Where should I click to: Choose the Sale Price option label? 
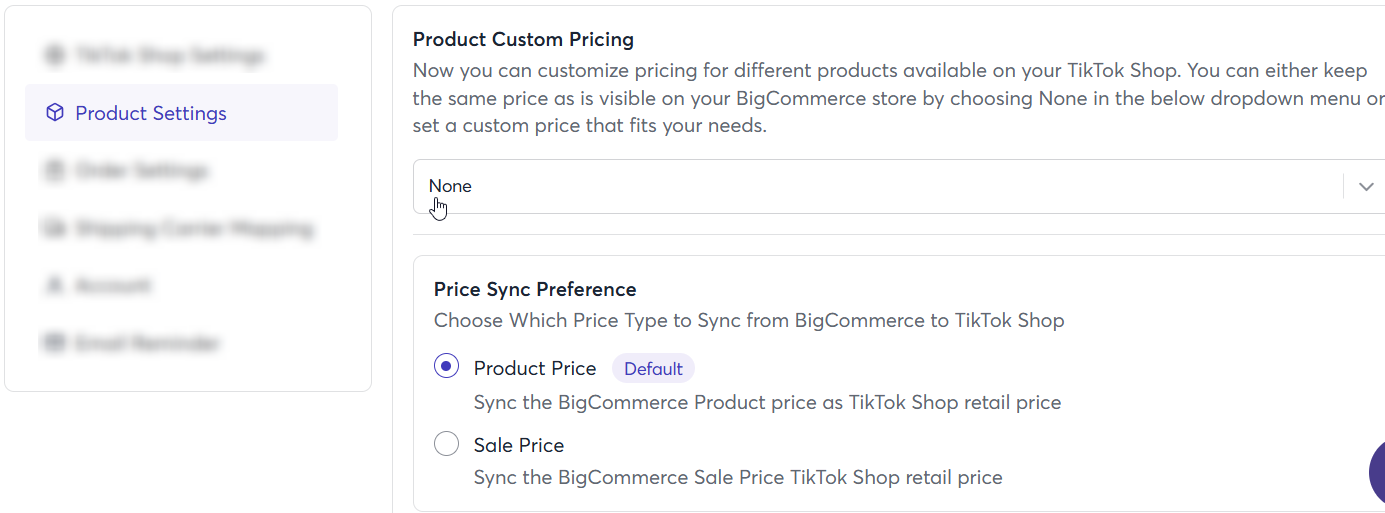[519, 445]
